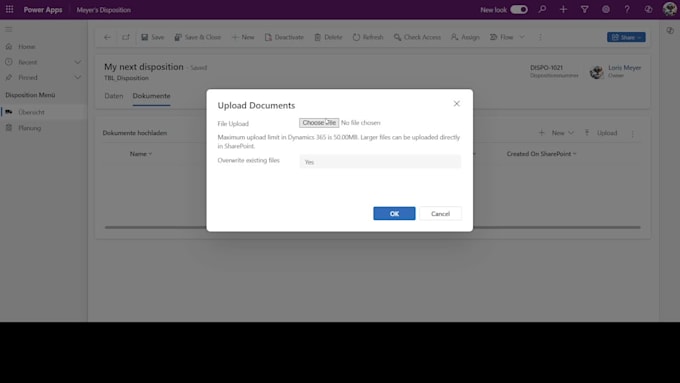Sort by Name column header
The height and width of the screenshot is (383, 680).
click(141, 154)
